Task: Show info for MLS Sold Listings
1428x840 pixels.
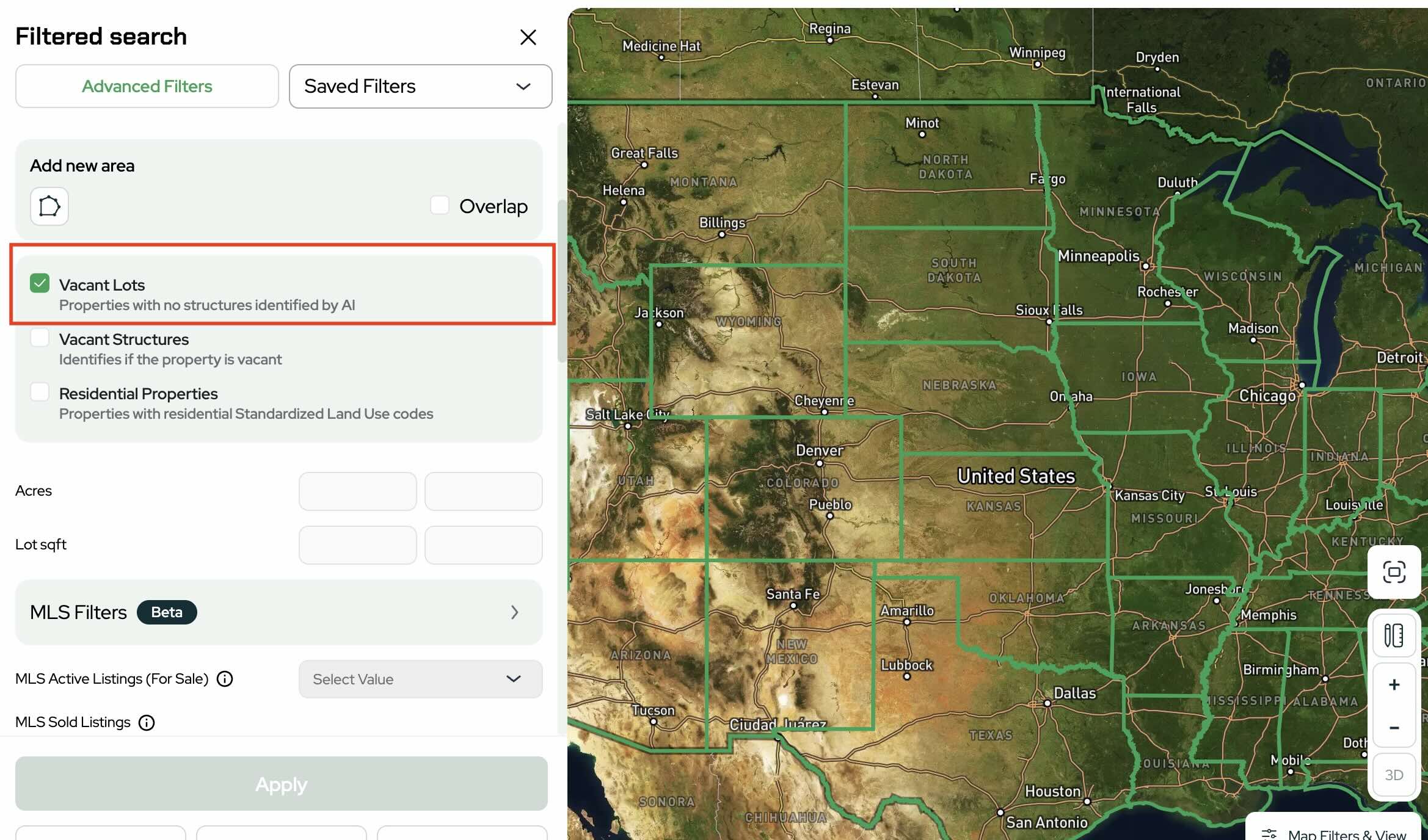Action: click(147, 722)
